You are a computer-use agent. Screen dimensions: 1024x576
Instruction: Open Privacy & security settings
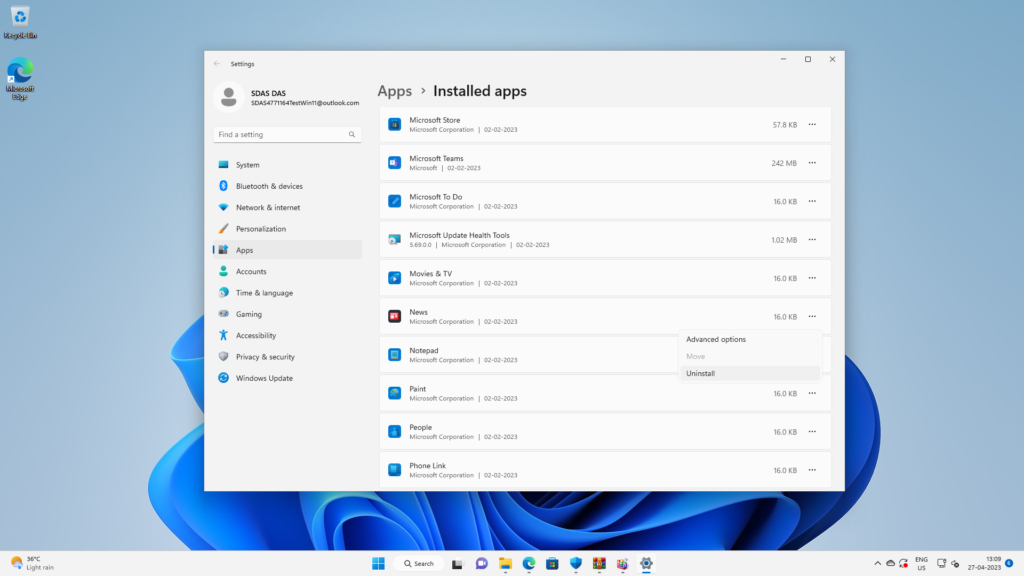(x=287, y=357)
